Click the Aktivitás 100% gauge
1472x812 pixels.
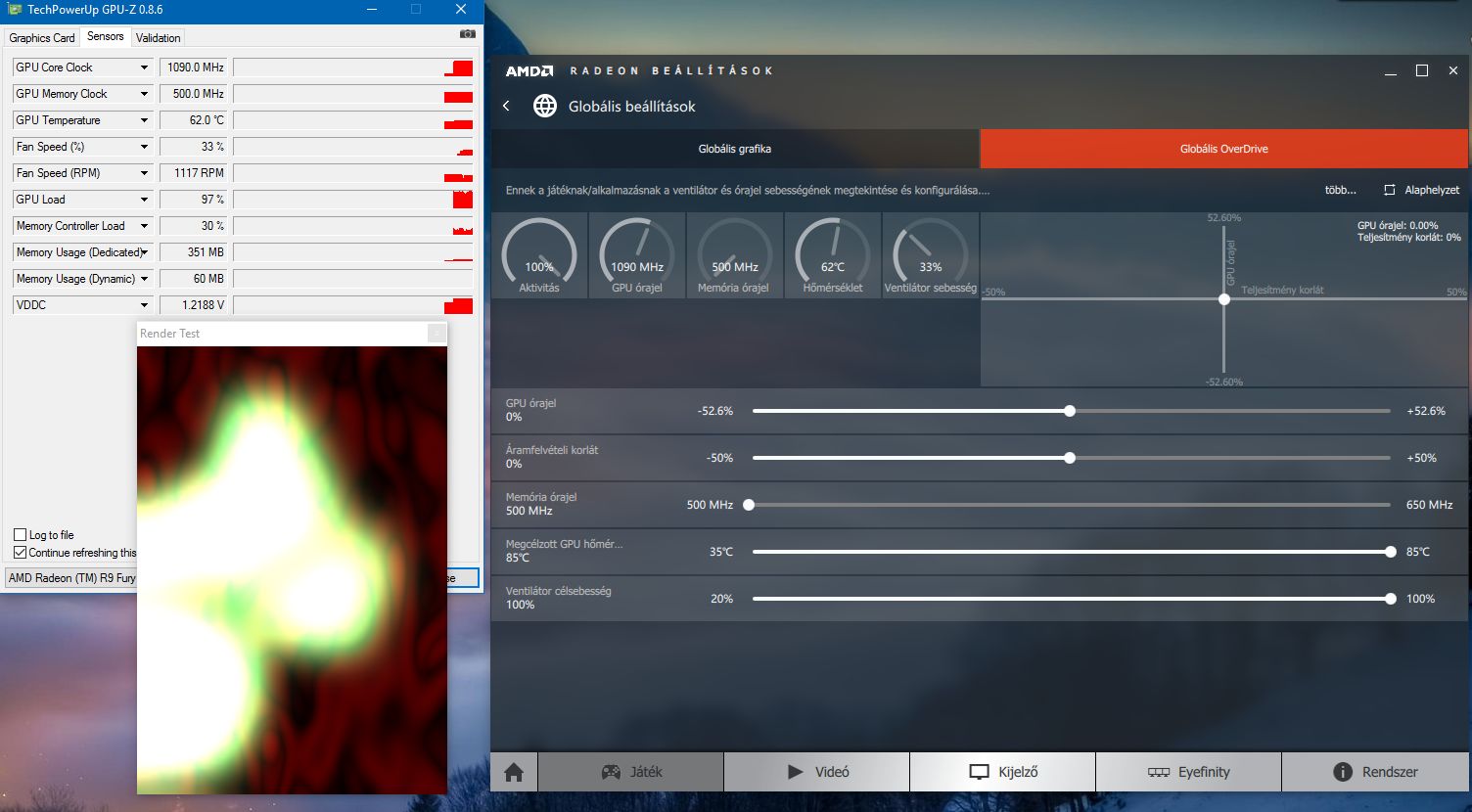tap(539, 255)
